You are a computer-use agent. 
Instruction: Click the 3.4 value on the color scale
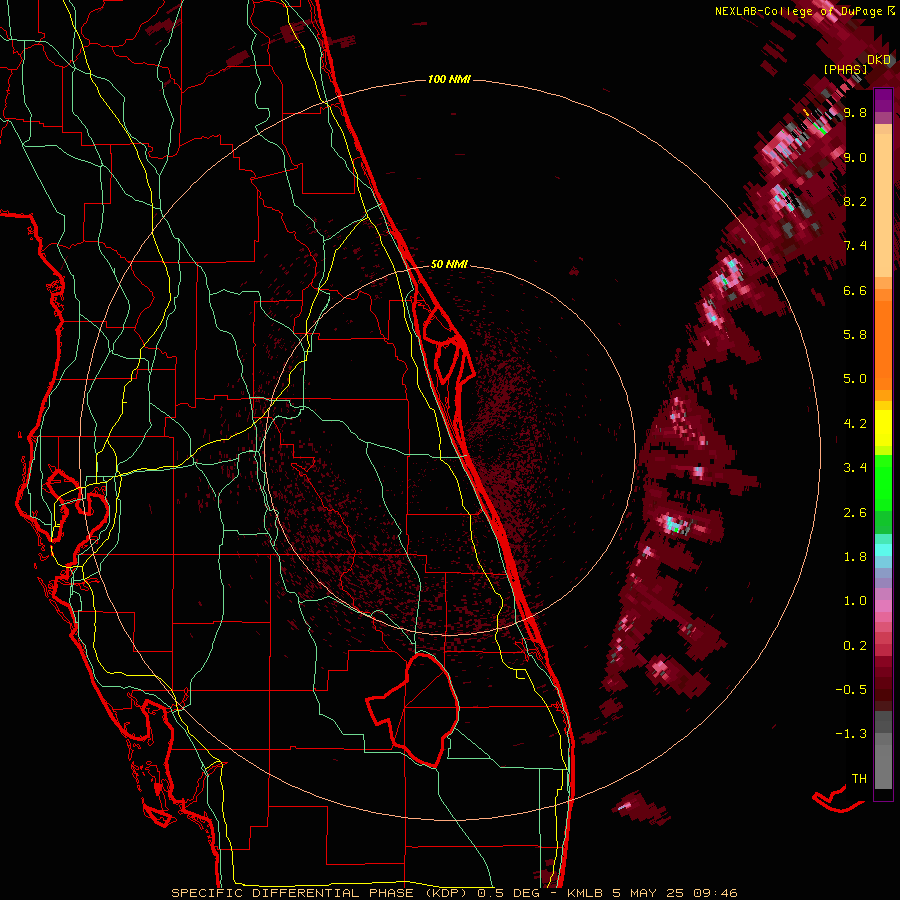coord(855,468)
